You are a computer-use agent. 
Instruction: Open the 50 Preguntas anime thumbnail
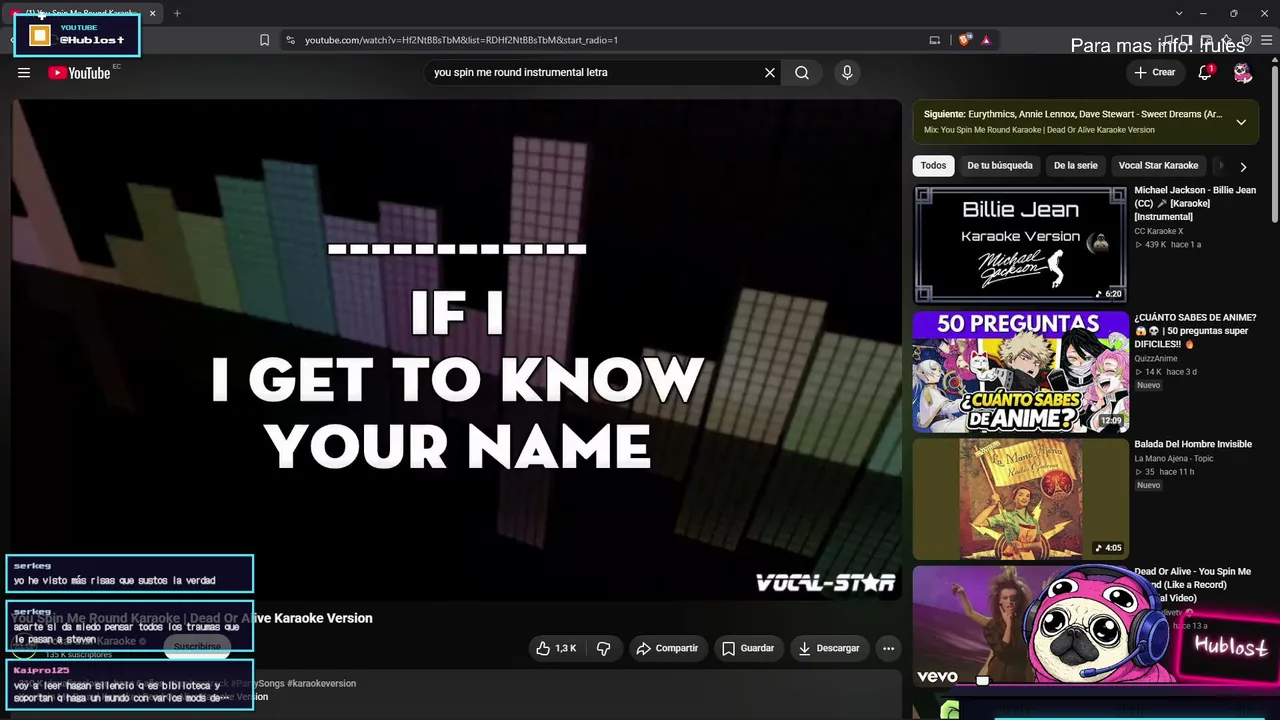pyautogui.click(x=1020, y=372)
